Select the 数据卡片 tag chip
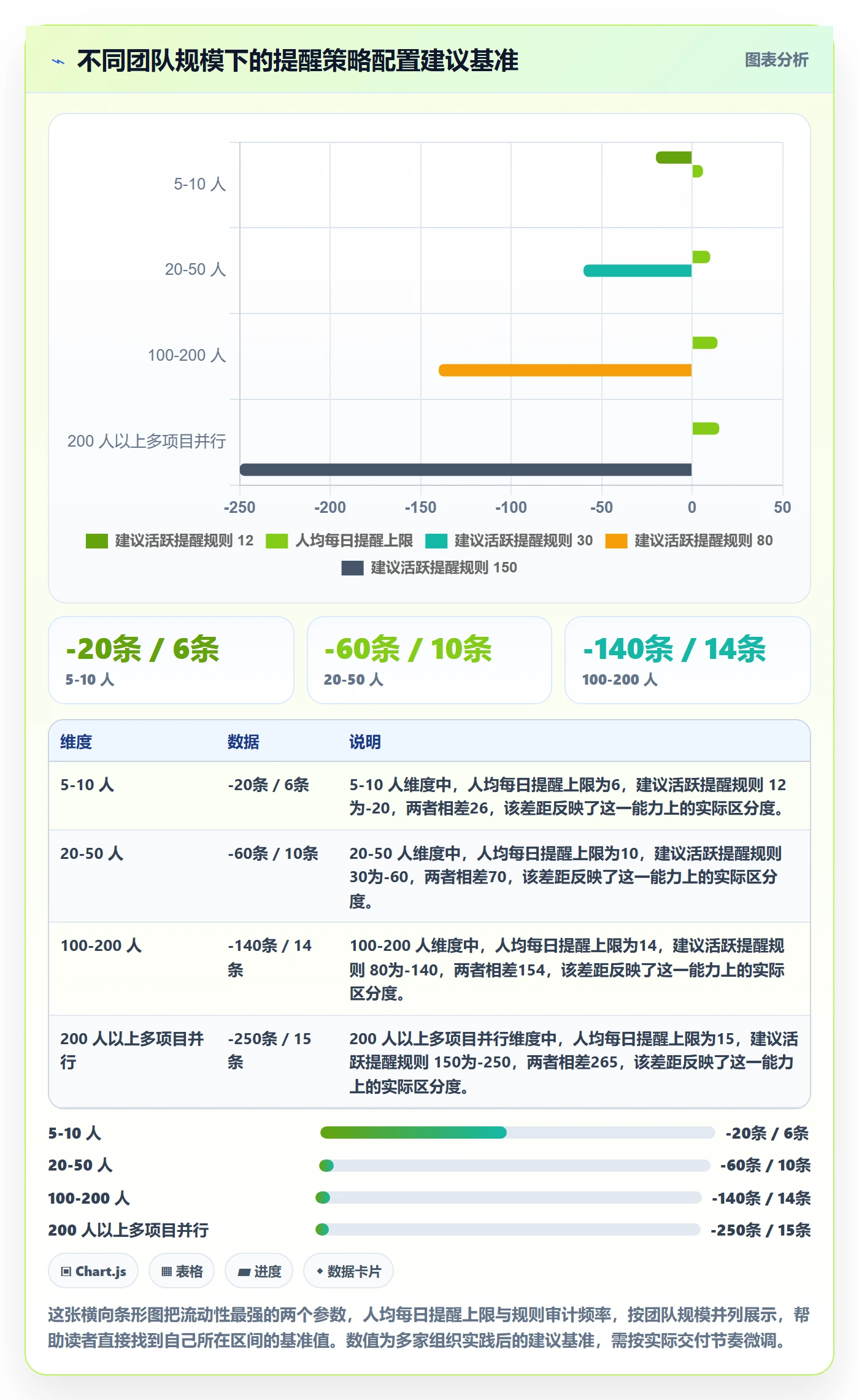 pos(349,1271)
